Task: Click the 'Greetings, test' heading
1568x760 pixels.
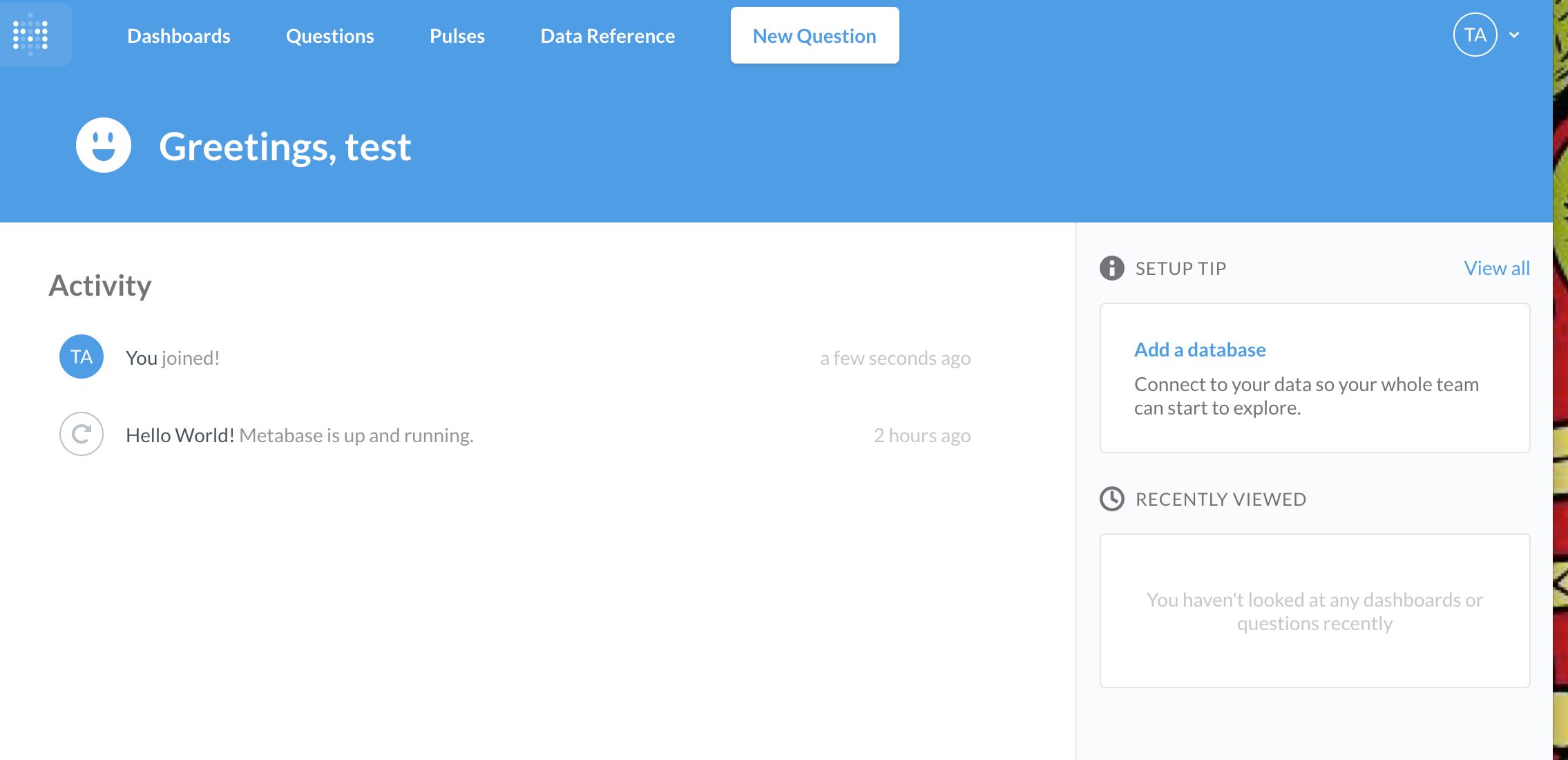Action: click(x=285, y=146)
